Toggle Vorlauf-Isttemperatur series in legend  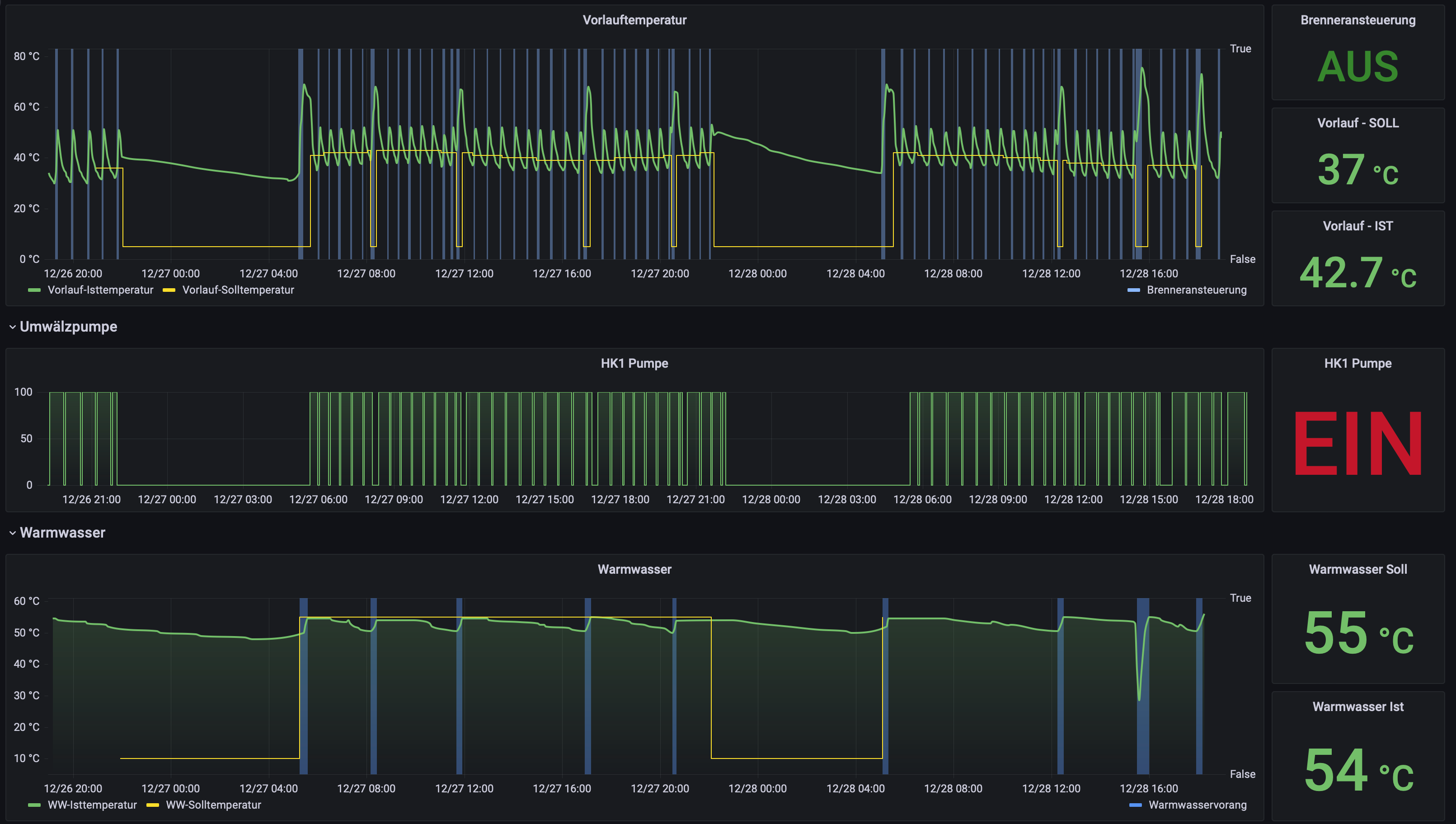(100, 290)
